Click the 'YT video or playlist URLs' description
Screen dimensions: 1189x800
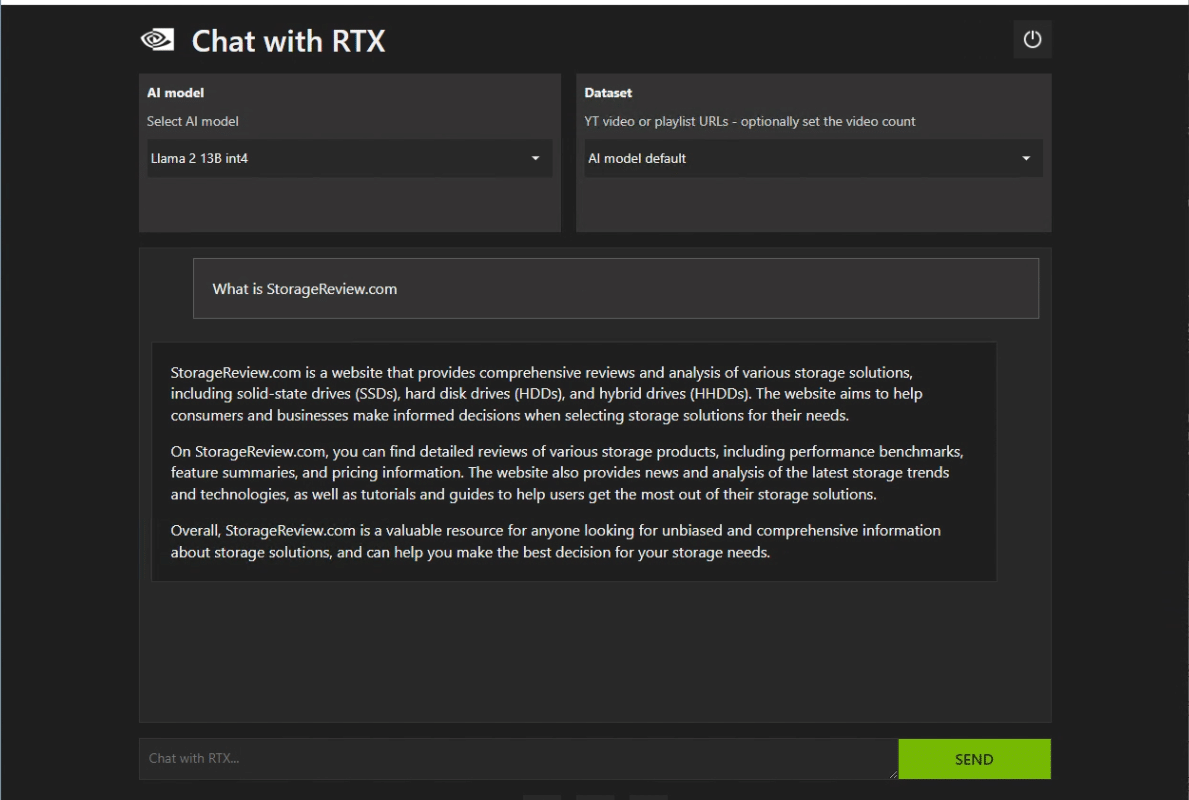tap(749, 121)
